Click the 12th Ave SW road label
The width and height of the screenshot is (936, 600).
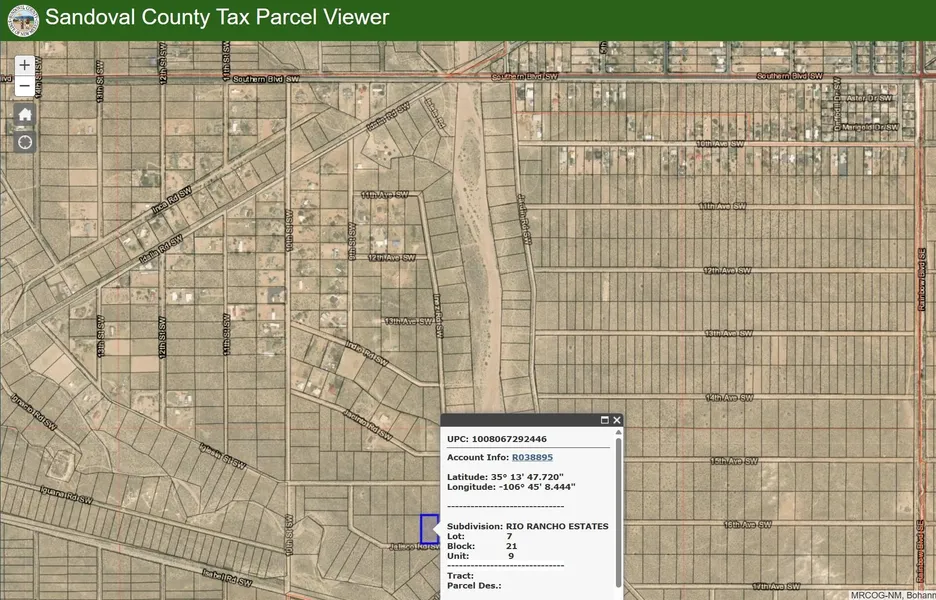point(726,270)
